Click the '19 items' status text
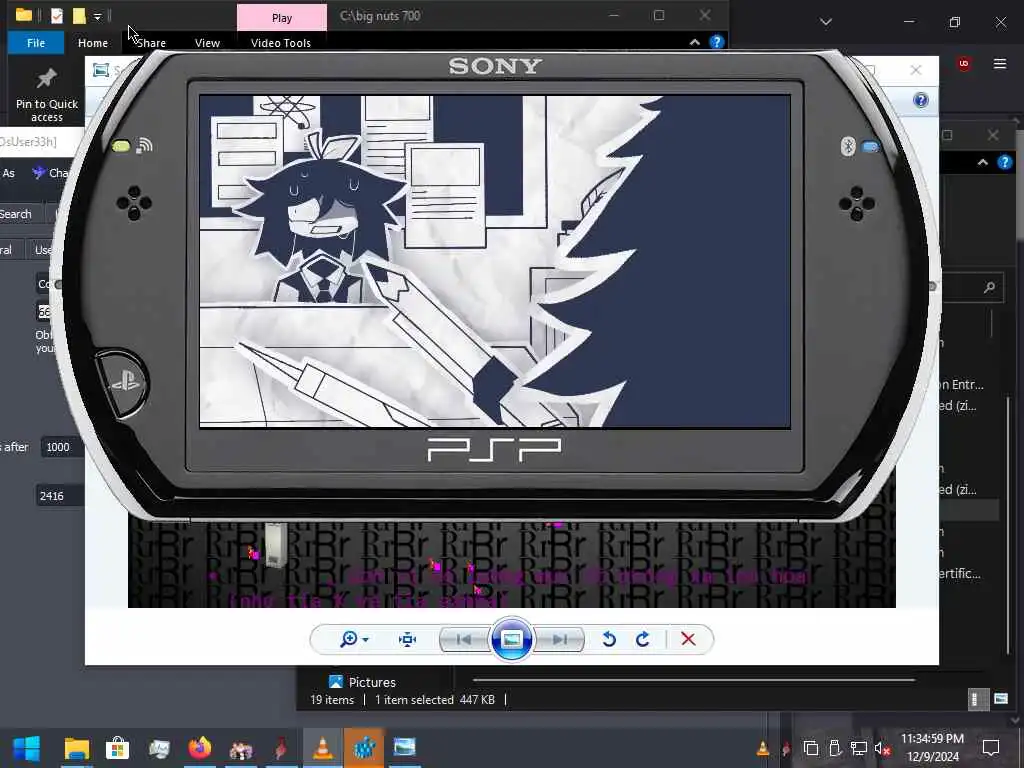The image size is (1024, 768). point(332,699)
